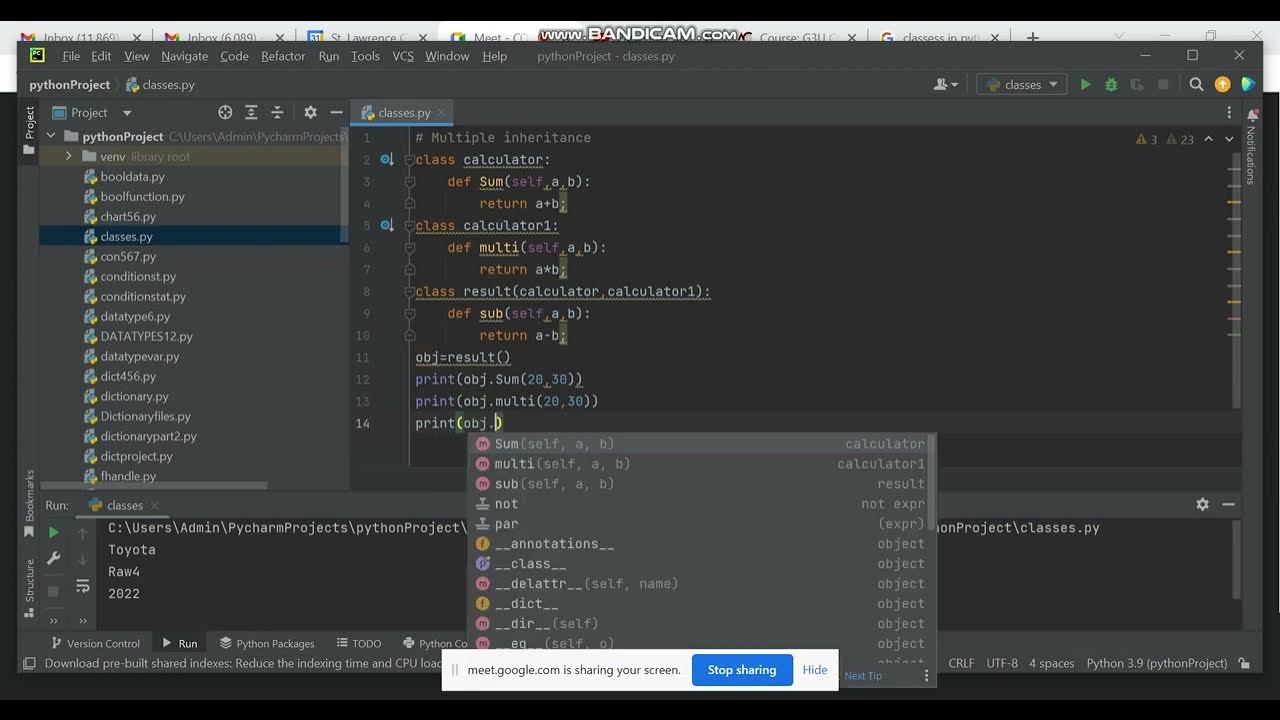
Task: Open the user account dropdown in toolbar
Action: pos(946,85)
